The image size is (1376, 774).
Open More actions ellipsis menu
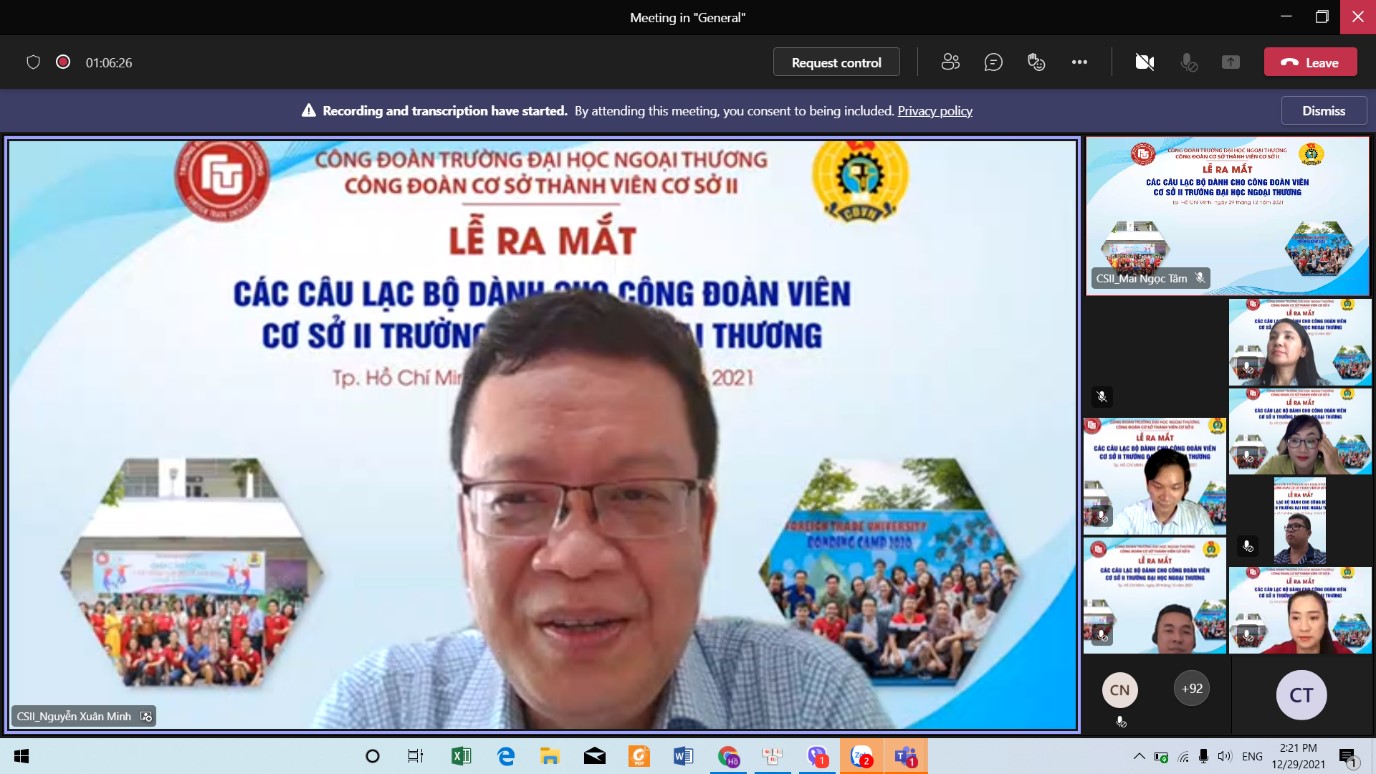pos(1079,62)
